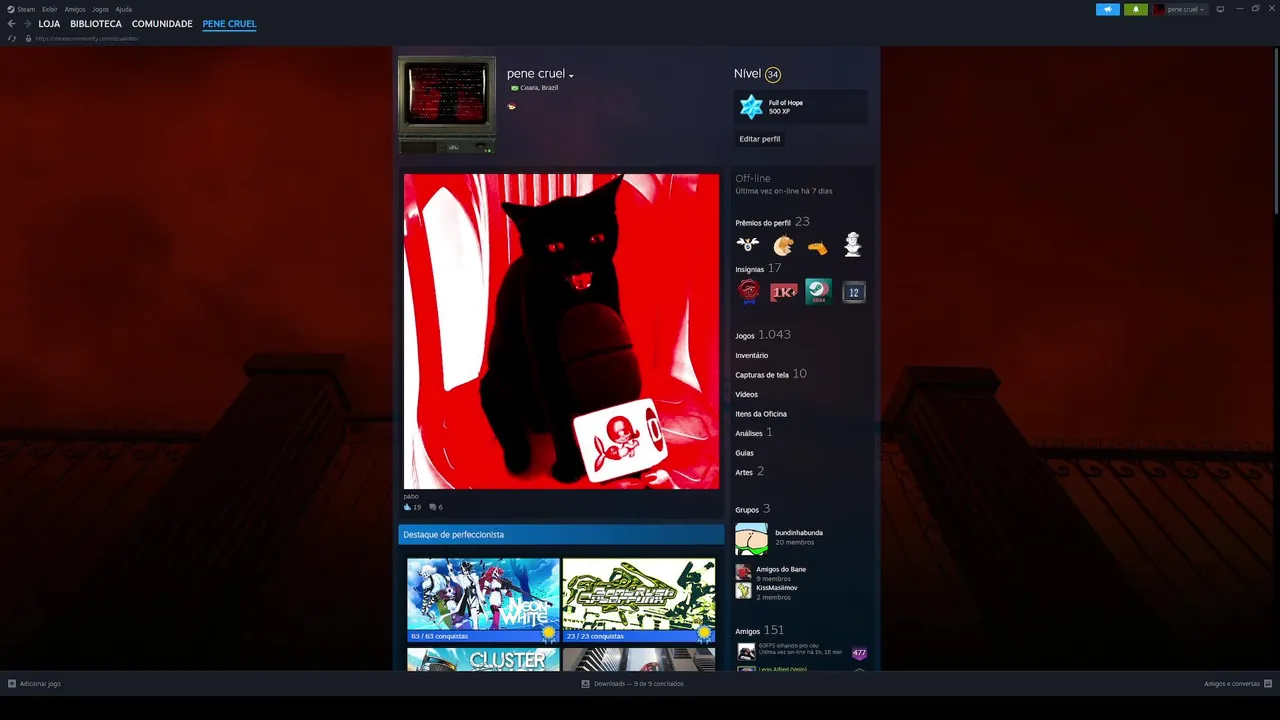Open the Artes link

744,472
